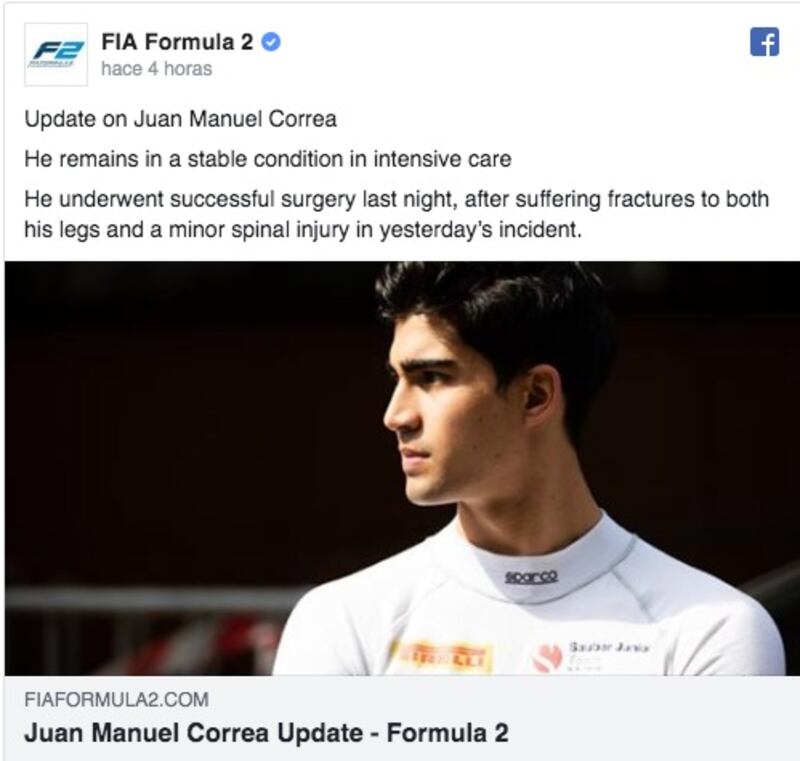Open the 'hace 4 horas' timestamp
The height and width of the screenshot is (761, 800).
tap(157, 69)
